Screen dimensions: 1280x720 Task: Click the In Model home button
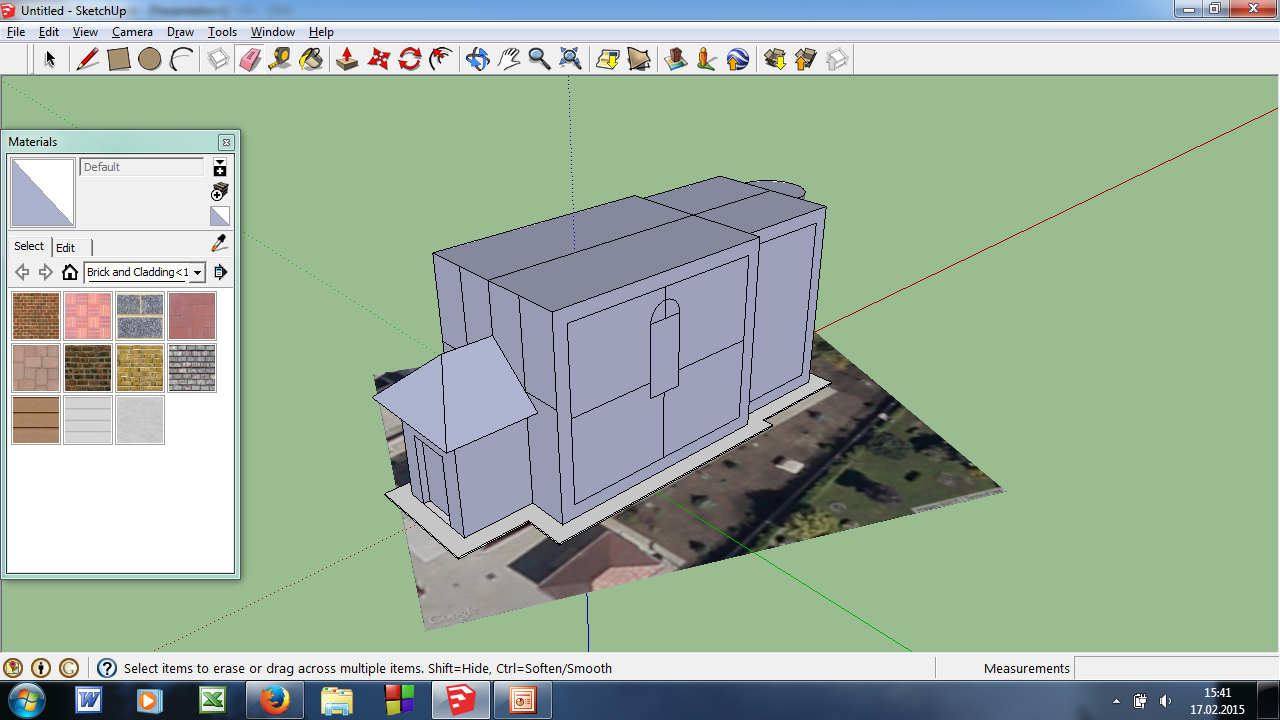[x=69, y=272]
